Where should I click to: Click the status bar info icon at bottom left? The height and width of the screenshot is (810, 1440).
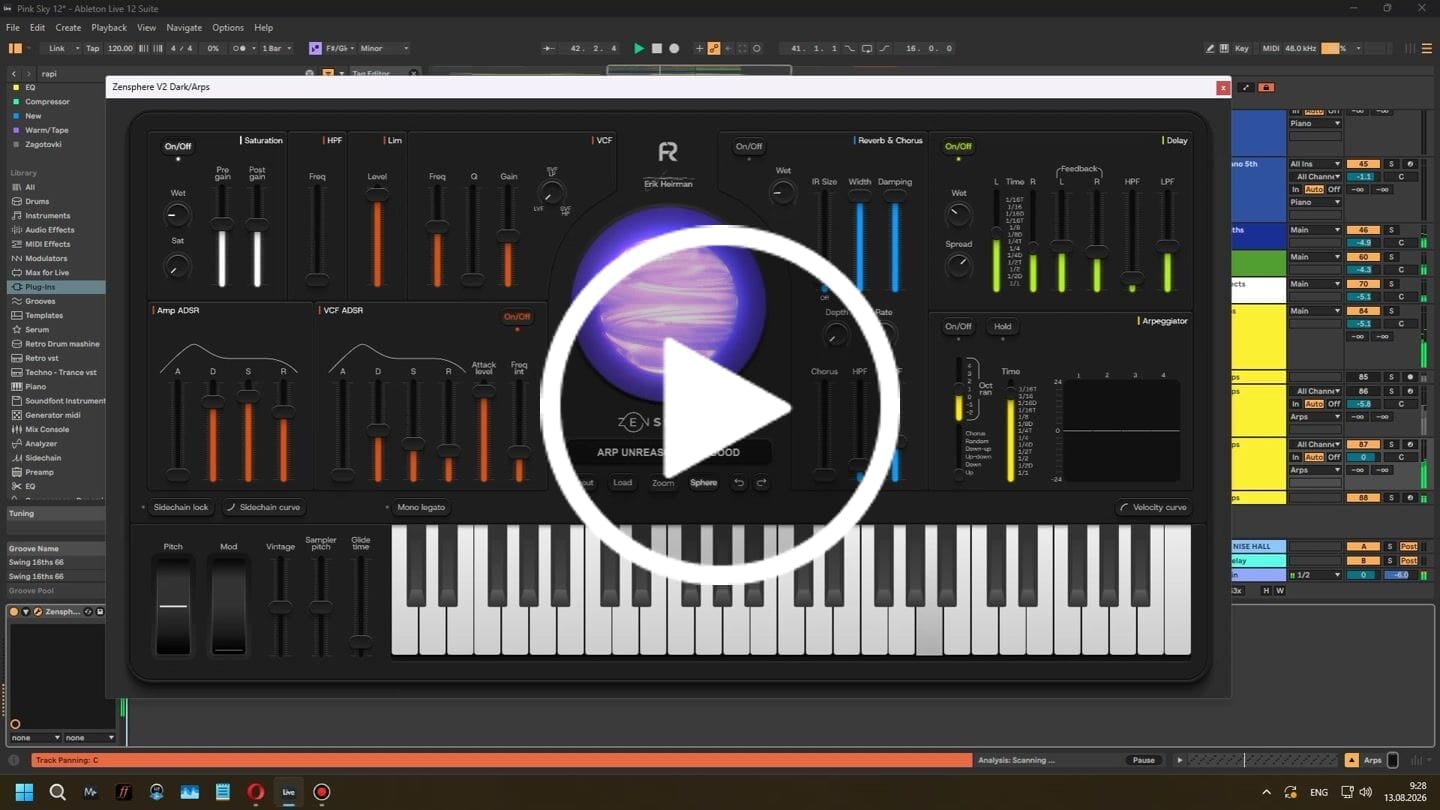[x=14, y=760]
